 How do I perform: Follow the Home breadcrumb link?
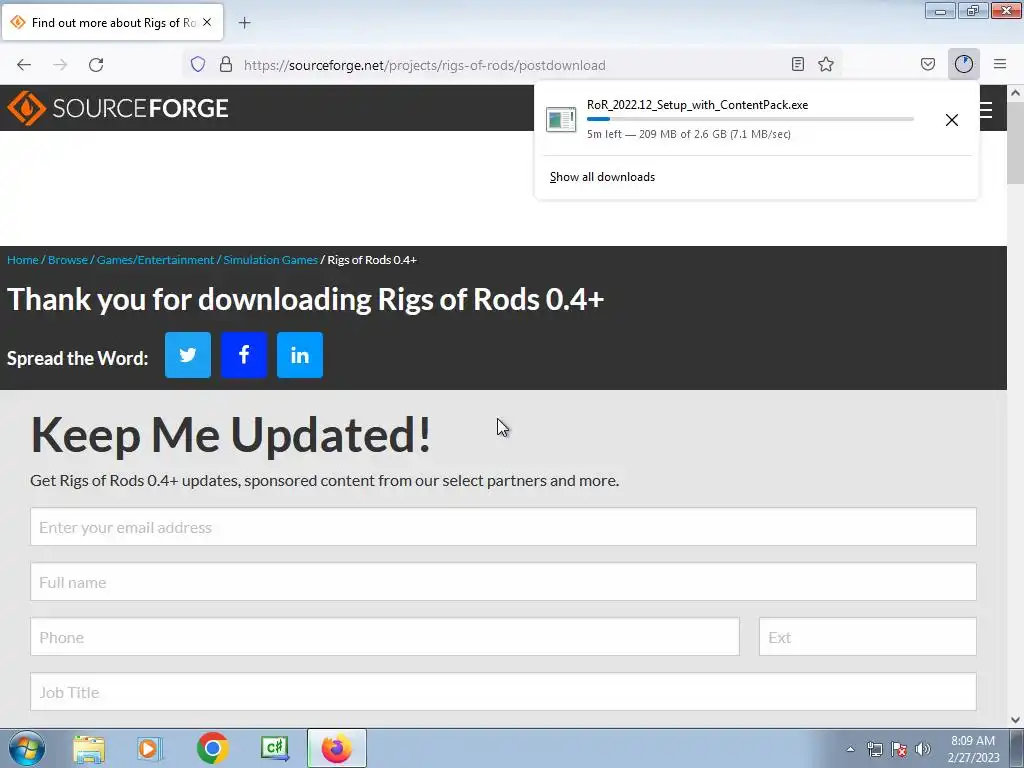point(23,260)
